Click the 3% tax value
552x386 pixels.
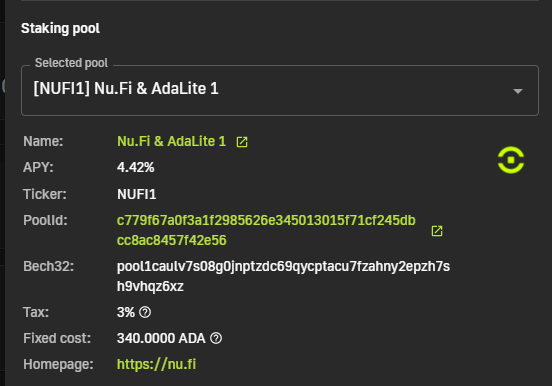pos(126,312)
